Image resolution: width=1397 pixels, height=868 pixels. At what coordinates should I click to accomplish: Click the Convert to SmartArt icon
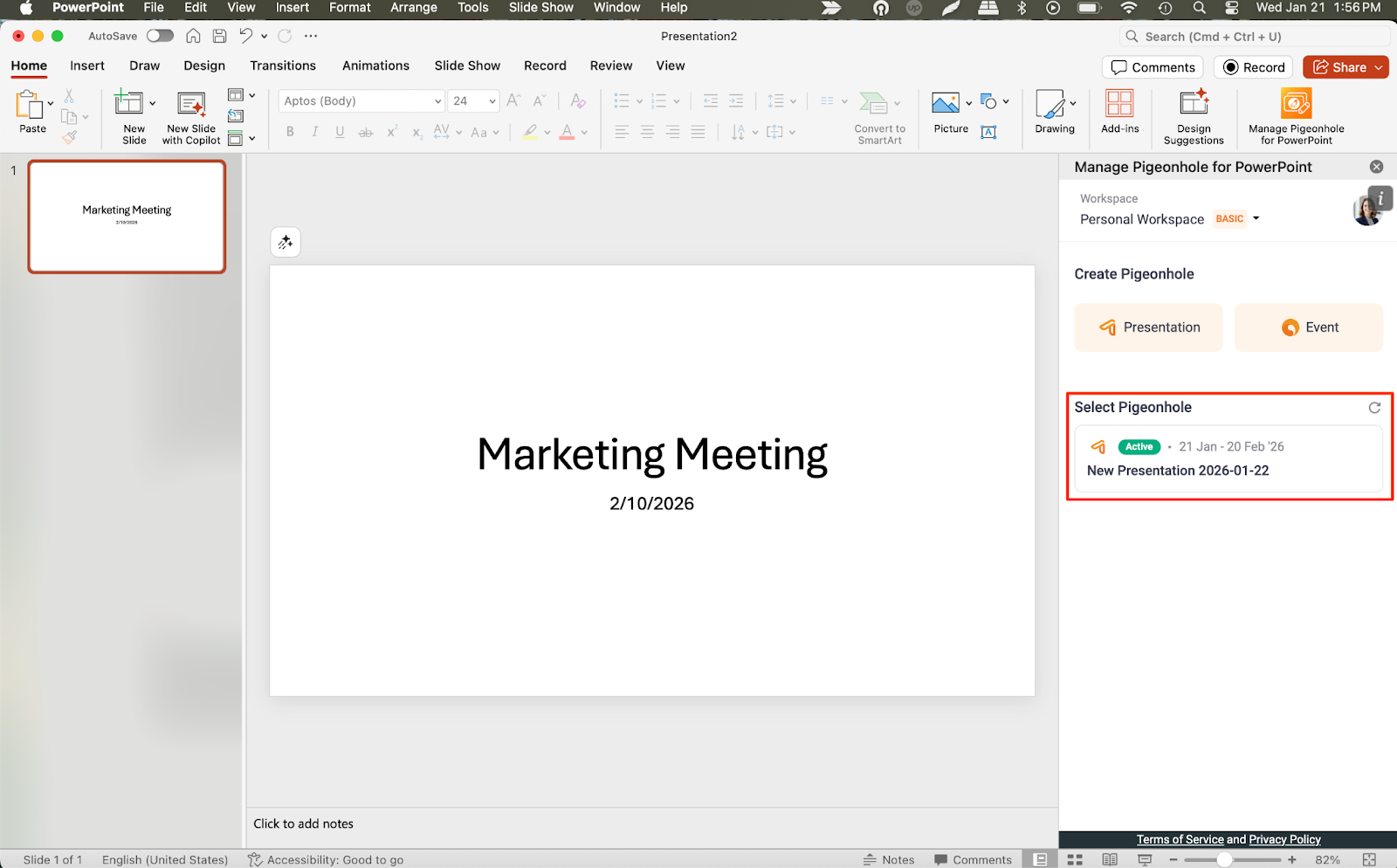tap(873, 104)
